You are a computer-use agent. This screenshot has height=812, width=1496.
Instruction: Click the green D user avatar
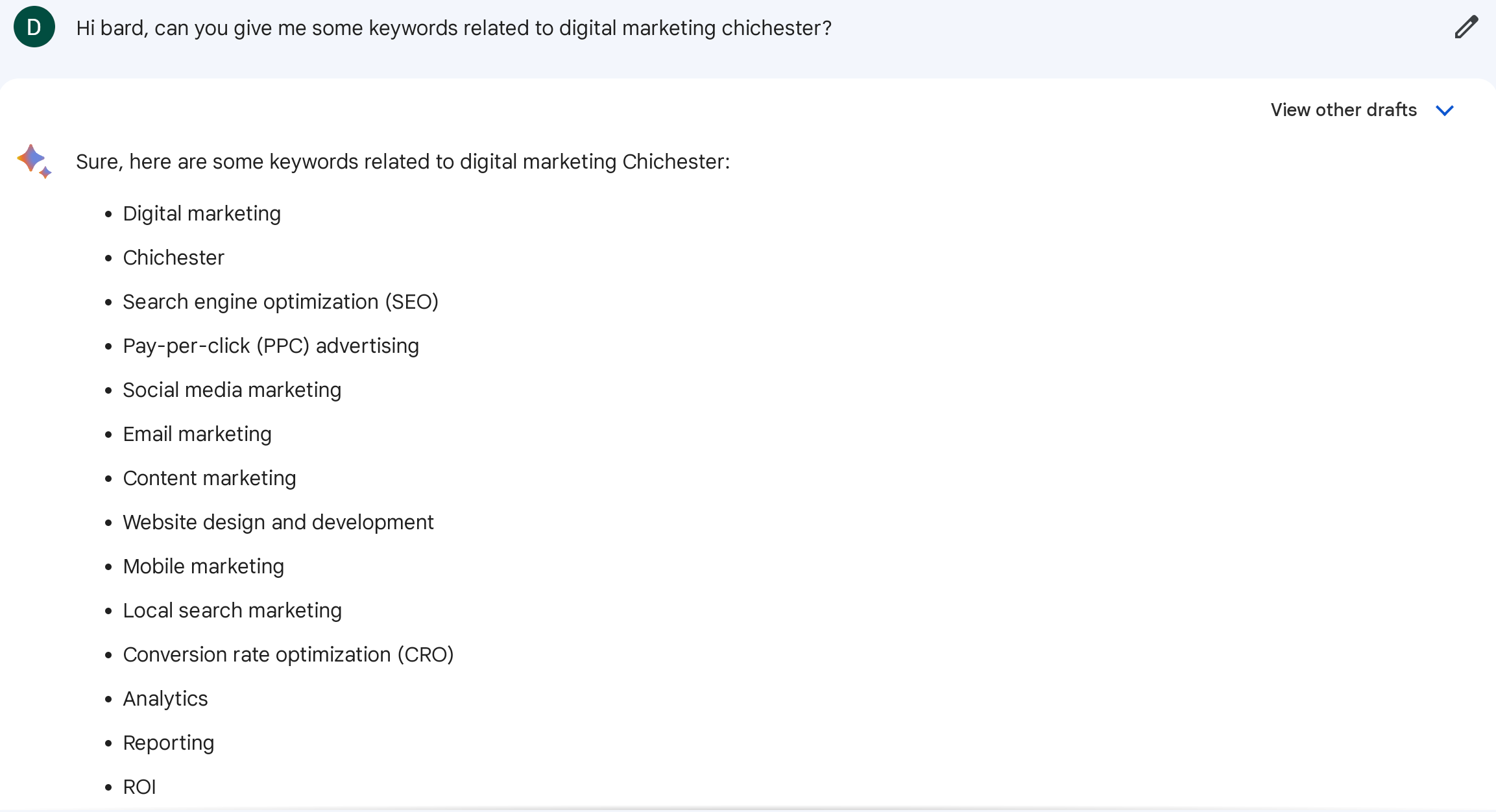pos(34,27)
